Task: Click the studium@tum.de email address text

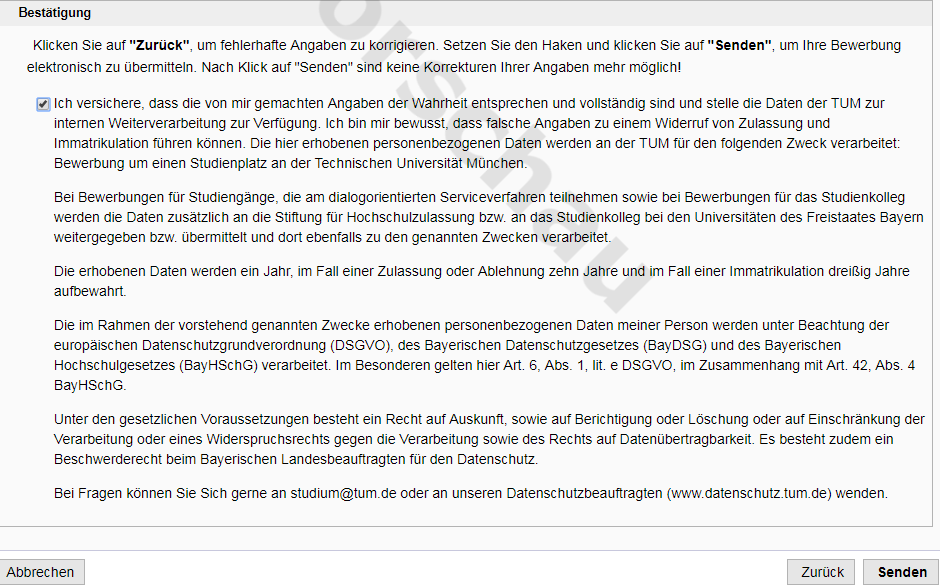Action: (x=343, y=493)
